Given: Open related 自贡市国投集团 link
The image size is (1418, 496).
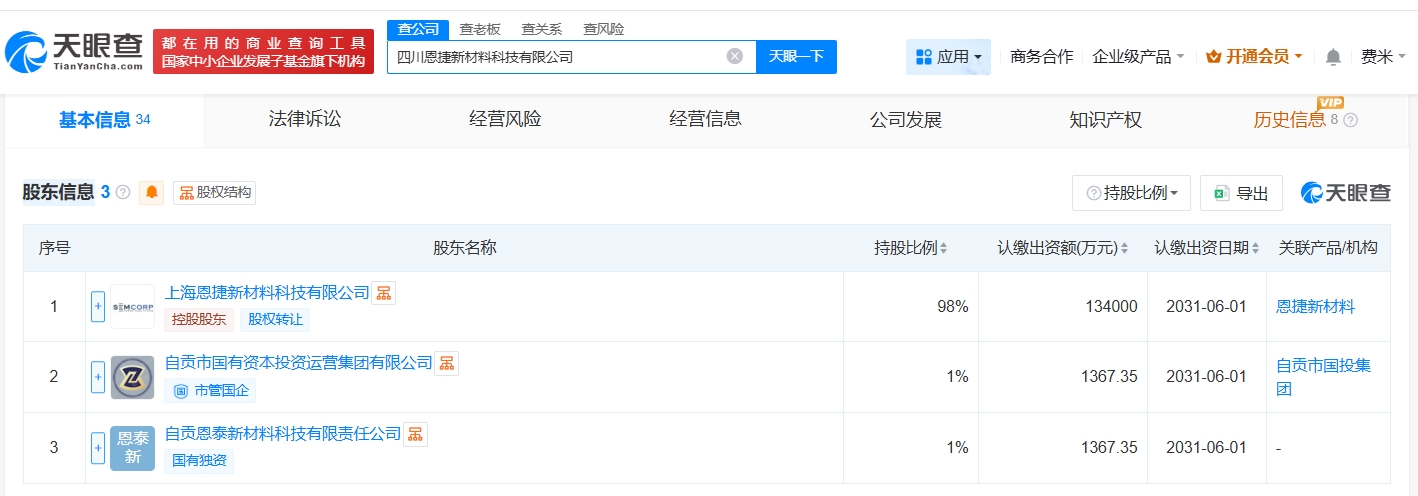Looking at the screenshot, I should pos(1323,377).
